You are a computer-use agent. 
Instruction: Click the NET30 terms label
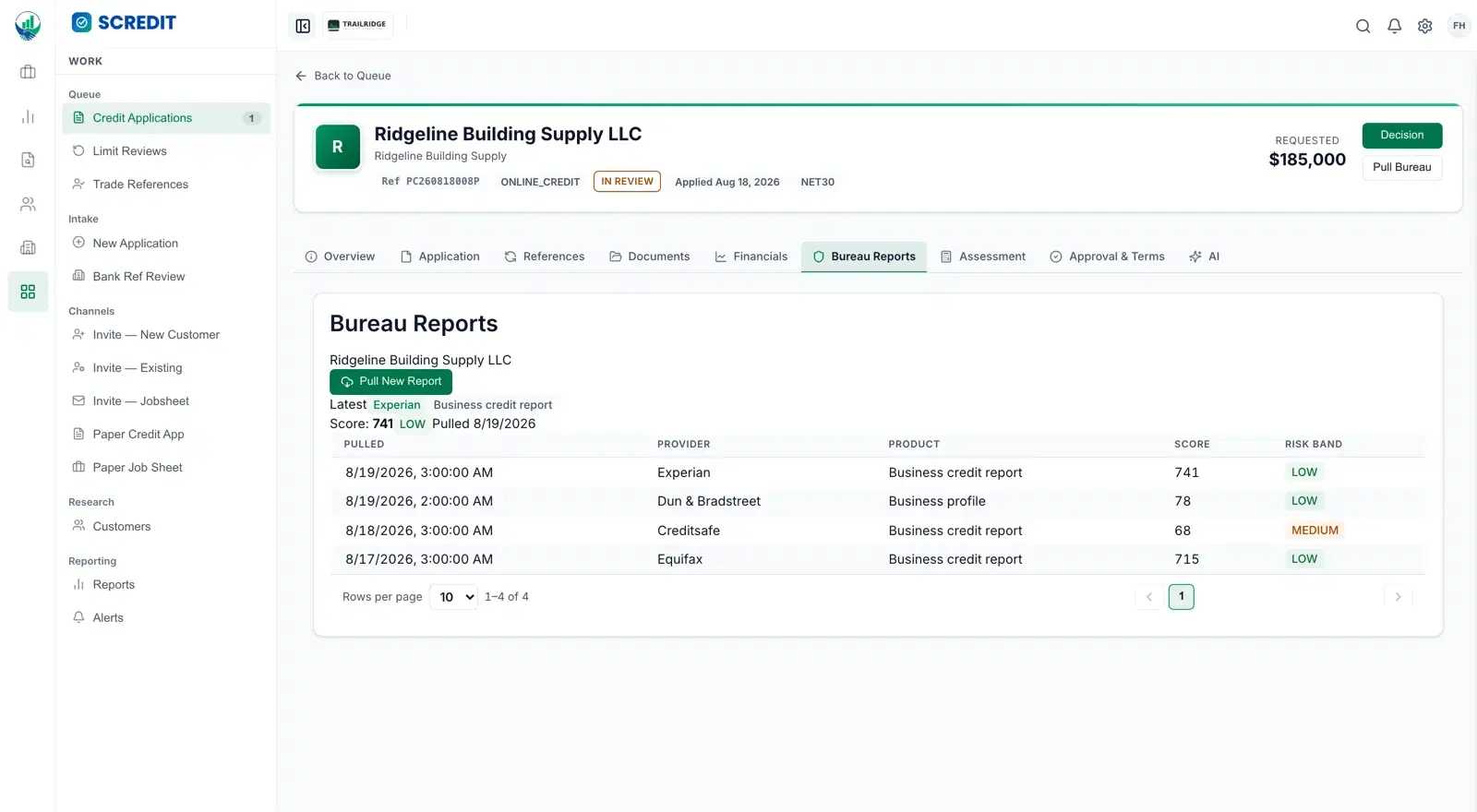[818, 183]
